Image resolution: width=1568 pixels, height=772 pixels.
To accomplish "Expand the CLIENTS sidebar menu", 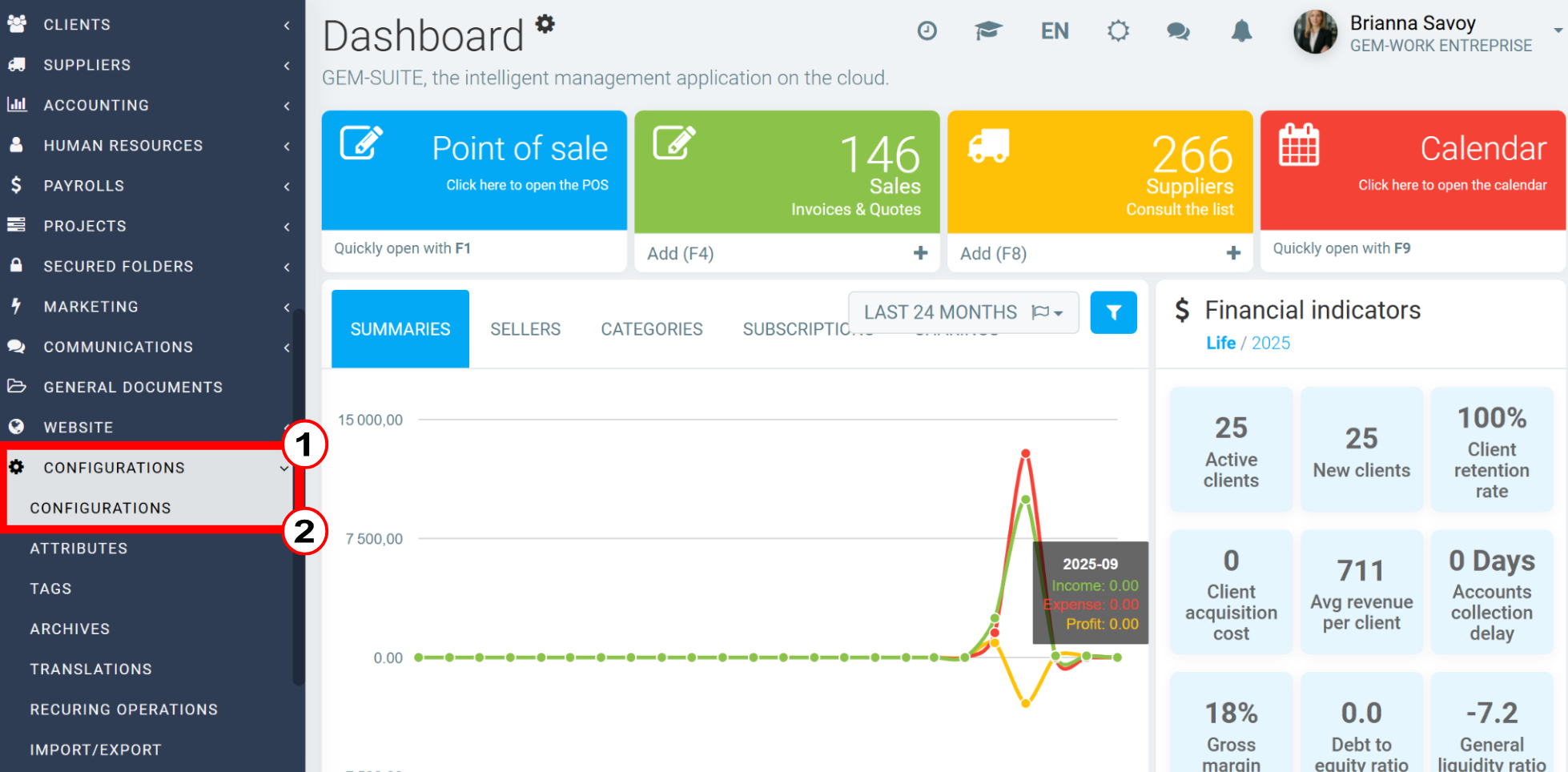I will click(x=148, y=25).
